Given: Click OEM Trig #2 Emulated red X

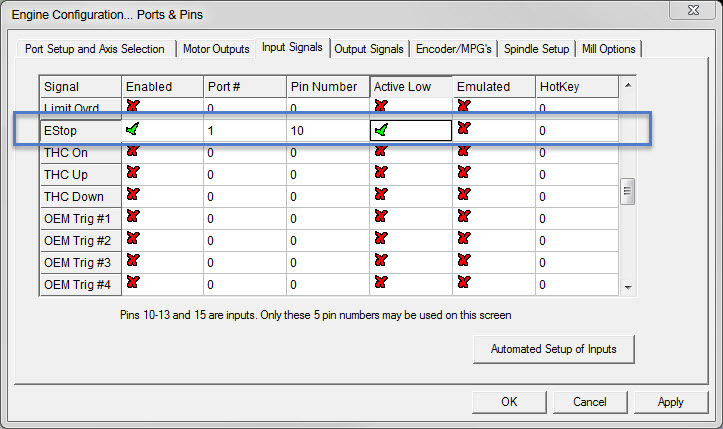Looking at the screenshot, I should point(464,239).
